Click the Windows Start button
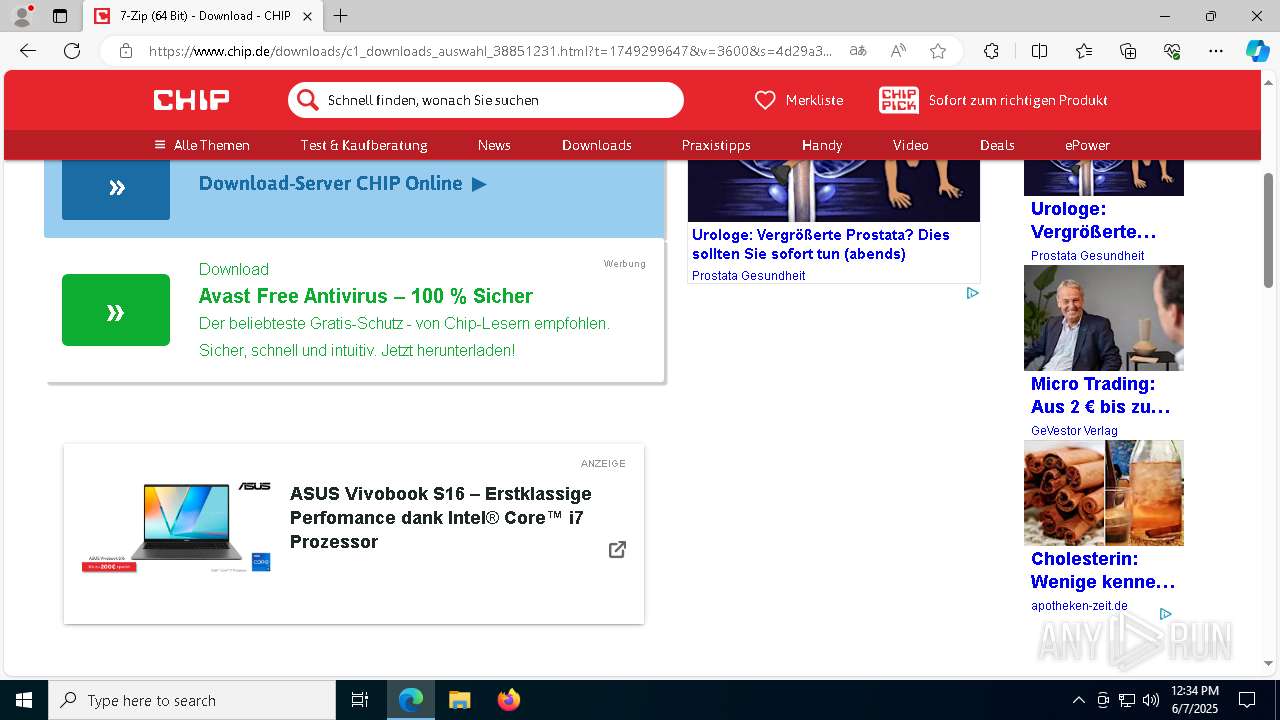The width and height of the screenshot is (1280, 720). coord(24,700)
